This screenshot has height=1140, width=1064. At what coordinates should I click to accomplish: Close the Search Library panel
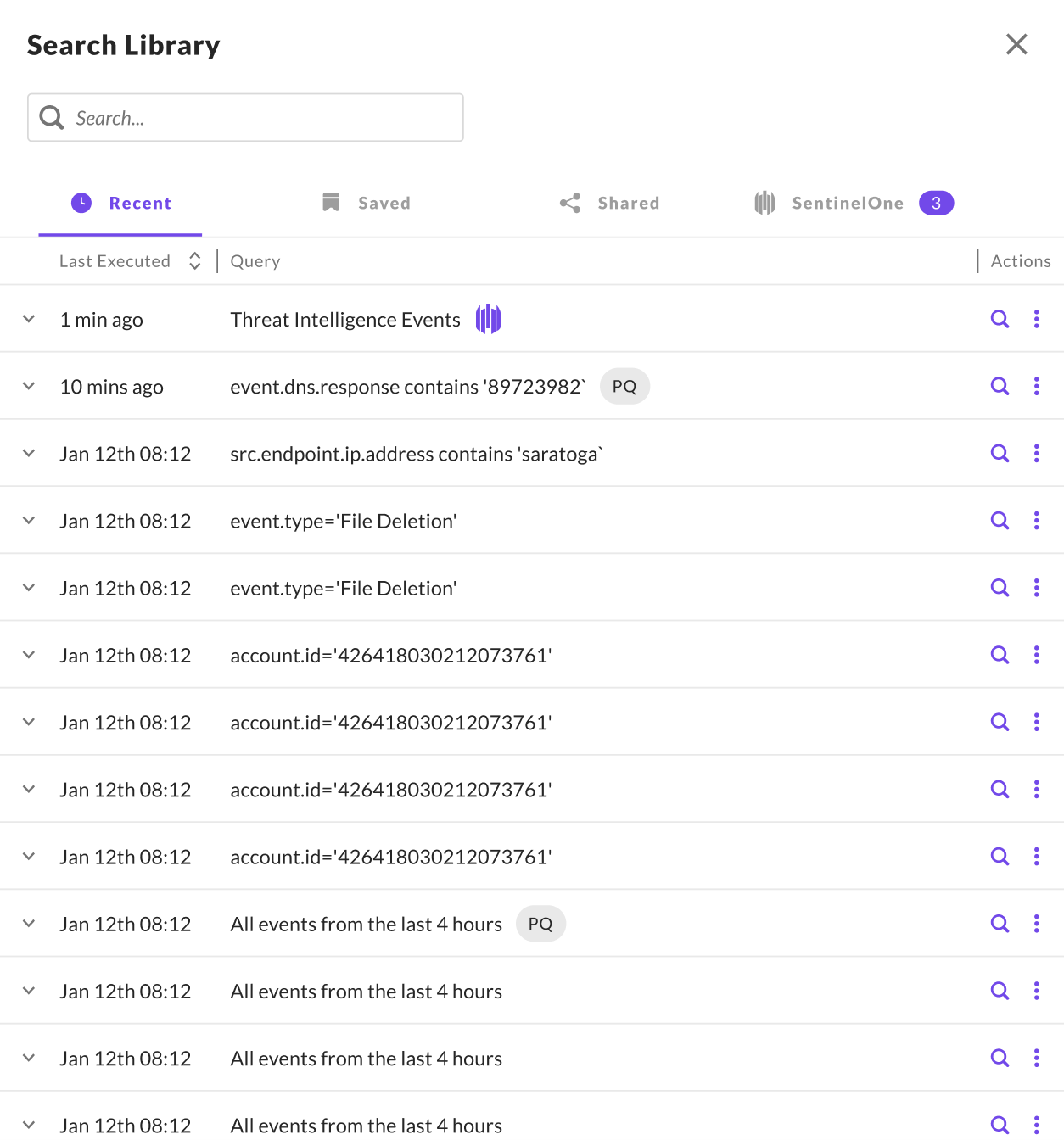tap(1016, 44)
